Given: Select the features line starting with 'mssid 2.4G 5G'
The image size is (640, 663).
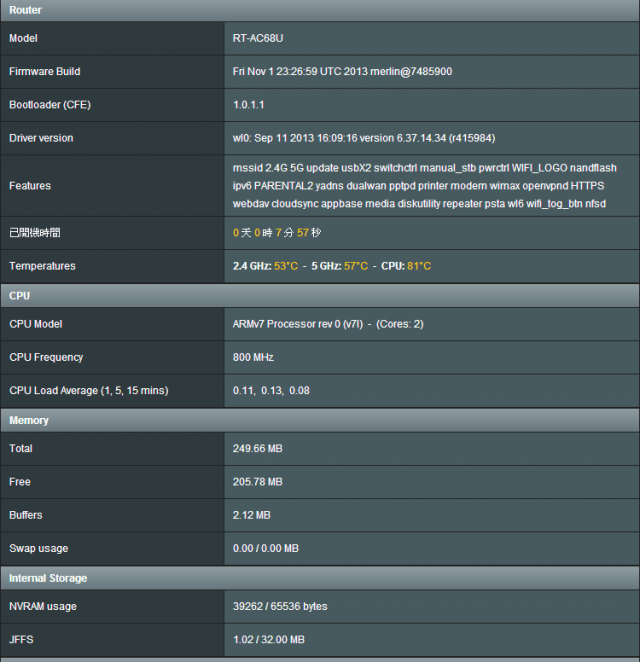Looking at the screenshot, I should (424, 168).
